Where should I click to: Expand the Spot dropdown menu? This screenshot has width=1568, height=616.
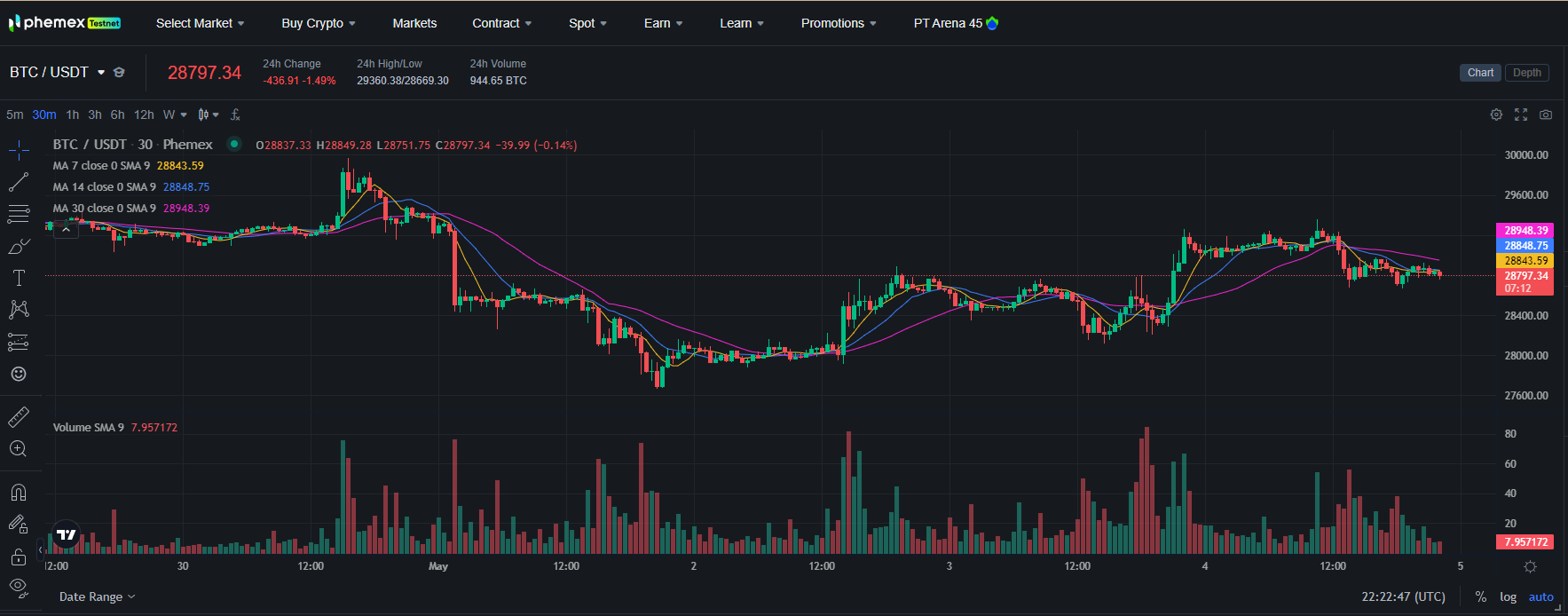coord(587,23)
